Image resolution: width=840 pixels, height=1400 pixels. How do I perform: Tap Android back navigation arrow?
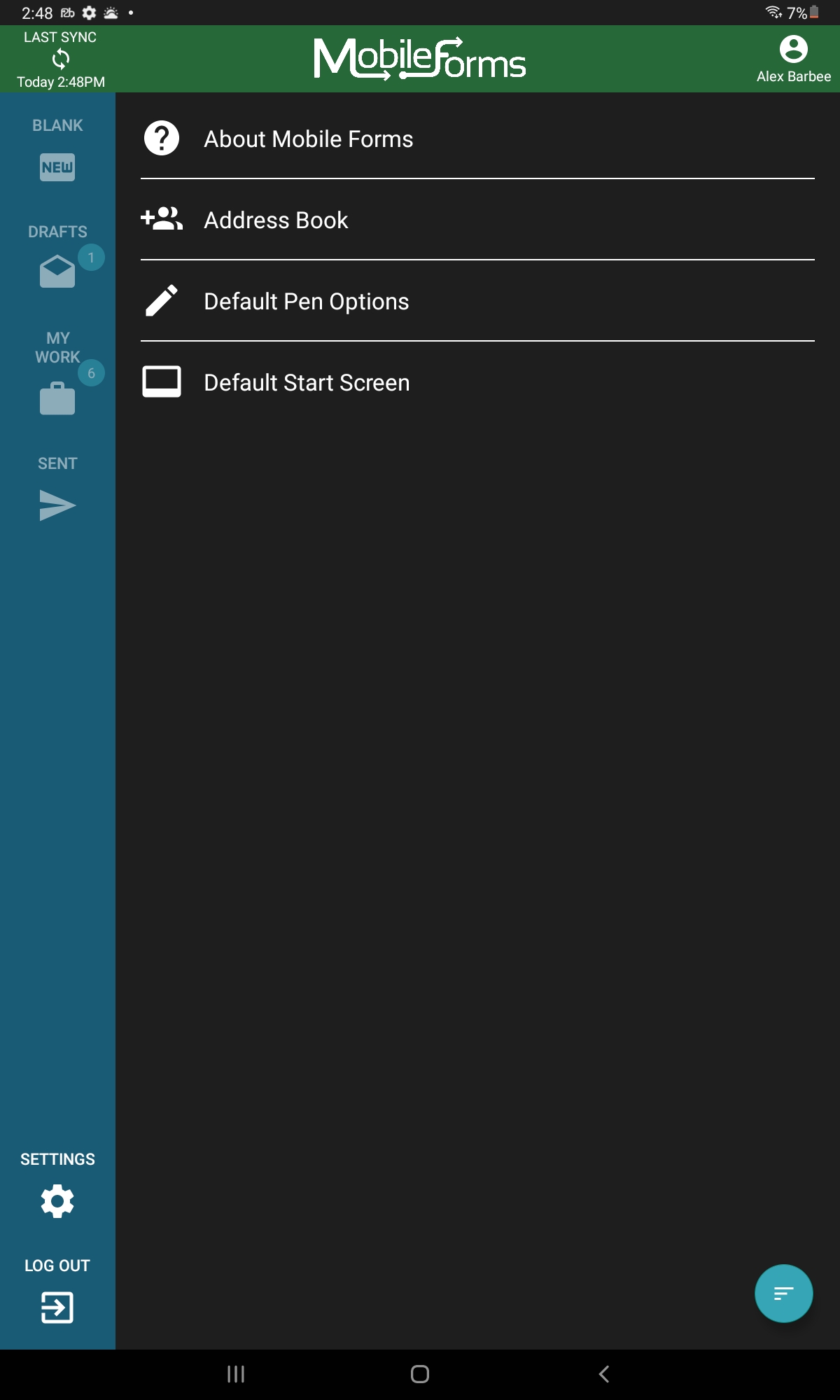[x=604, y=1374]
